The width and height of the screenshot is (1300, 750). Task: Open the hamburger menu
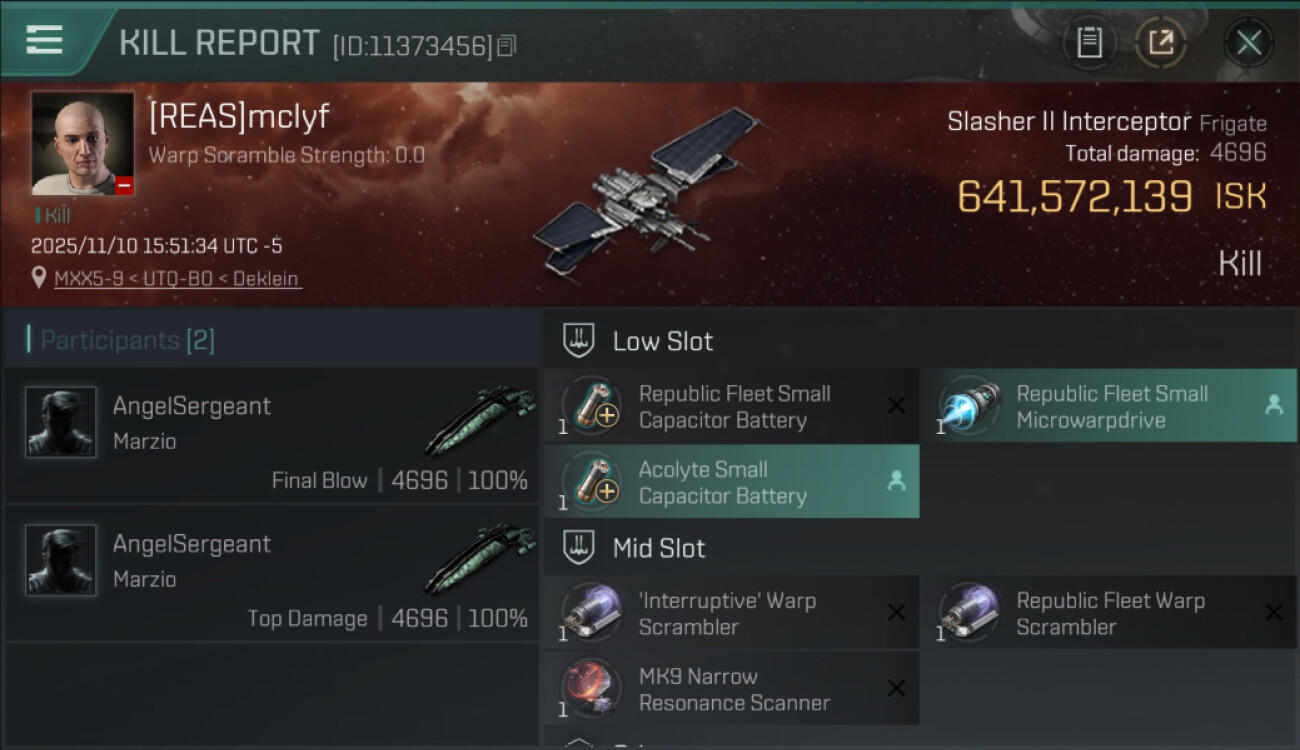pos(44,41)
